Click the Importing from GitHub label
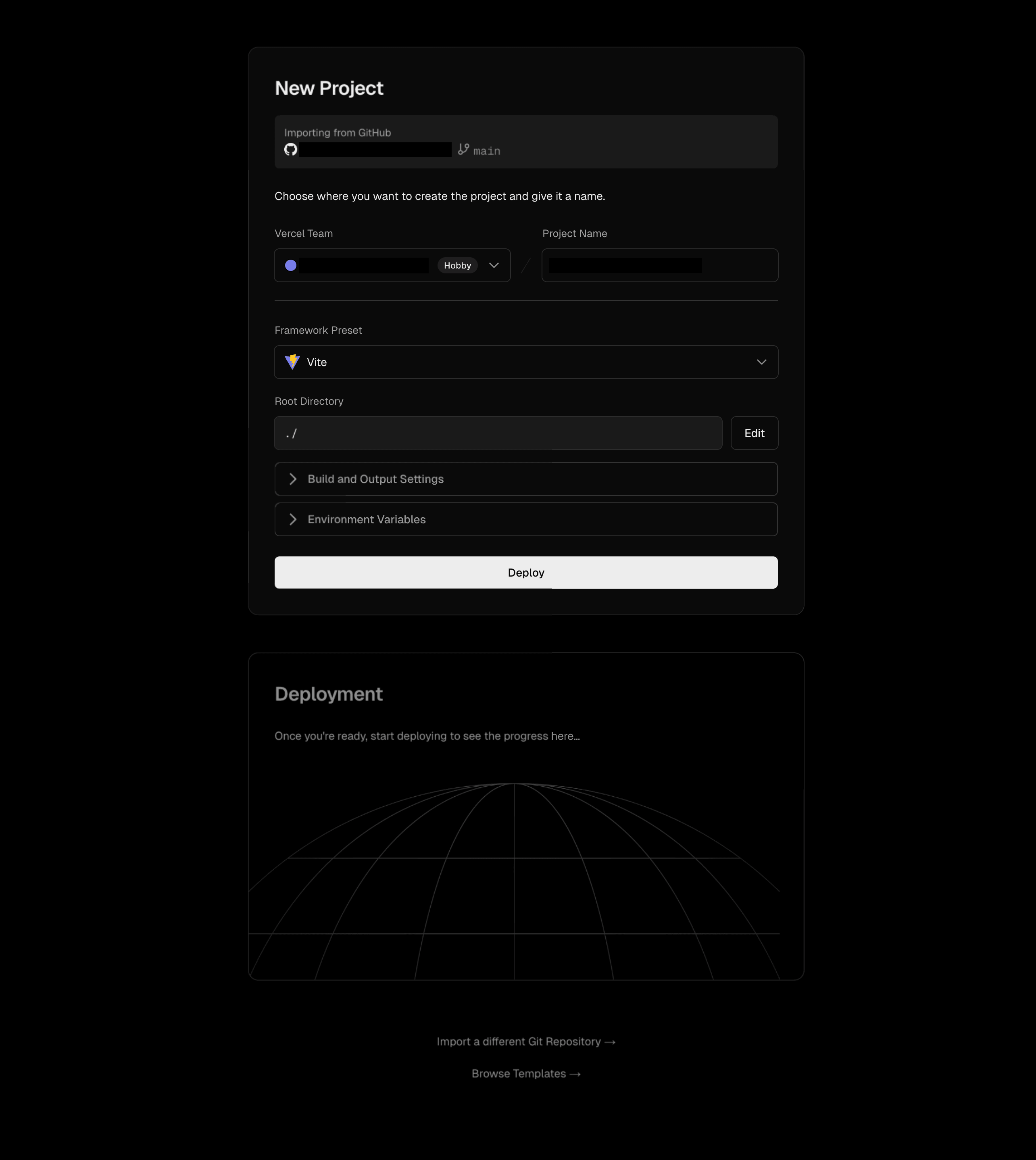Viewport: 1036px width, 1160px height. tap(338, 133)
